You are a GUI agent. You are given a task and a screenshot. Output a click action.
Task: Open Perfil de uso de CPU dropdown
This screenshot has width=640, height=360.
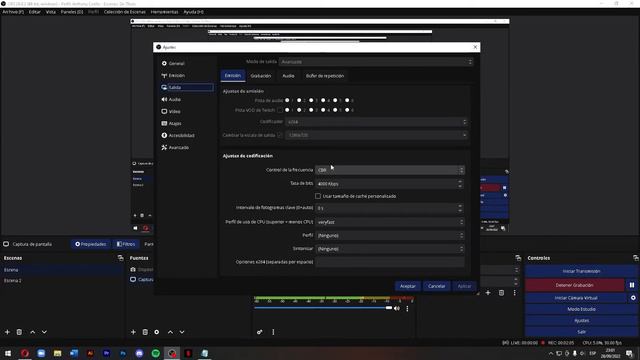[x=389, y=222]
